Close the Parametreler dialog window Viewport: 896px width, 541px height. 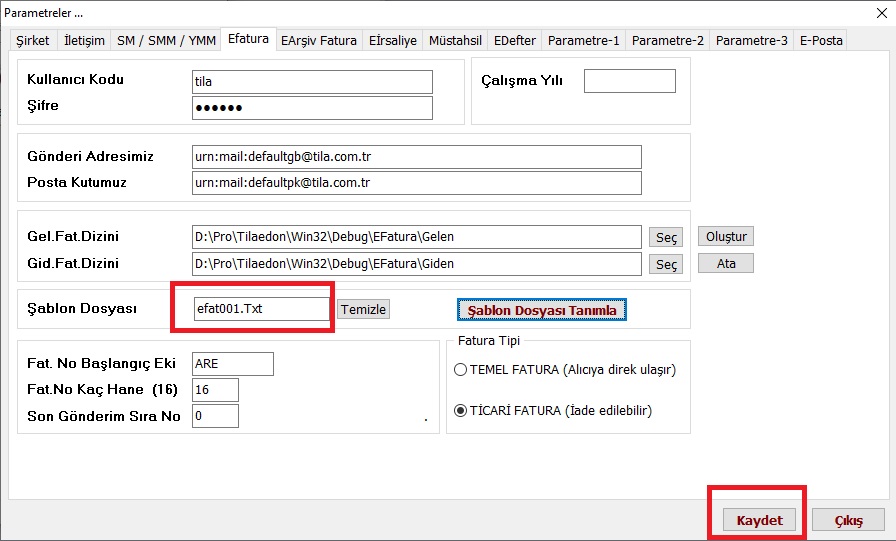pyautogui.click(x=878, y=11)
